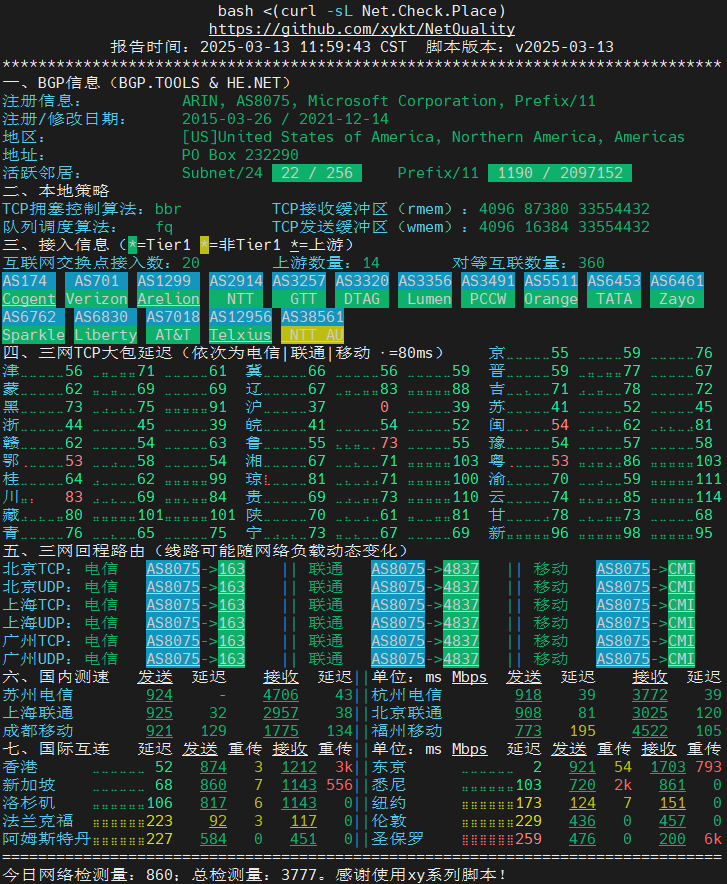This screenshot has height=884, width=727.
Task: Click 洛杉矶 send speed 817
Action: 214,803
